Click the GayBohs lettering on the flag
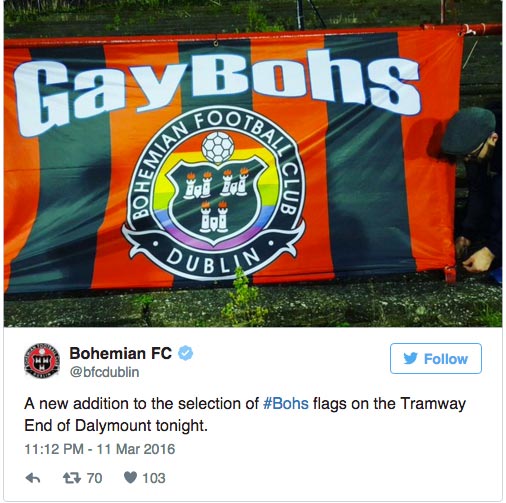This screenshot has width=506, height=503. (x=217, y=88)
